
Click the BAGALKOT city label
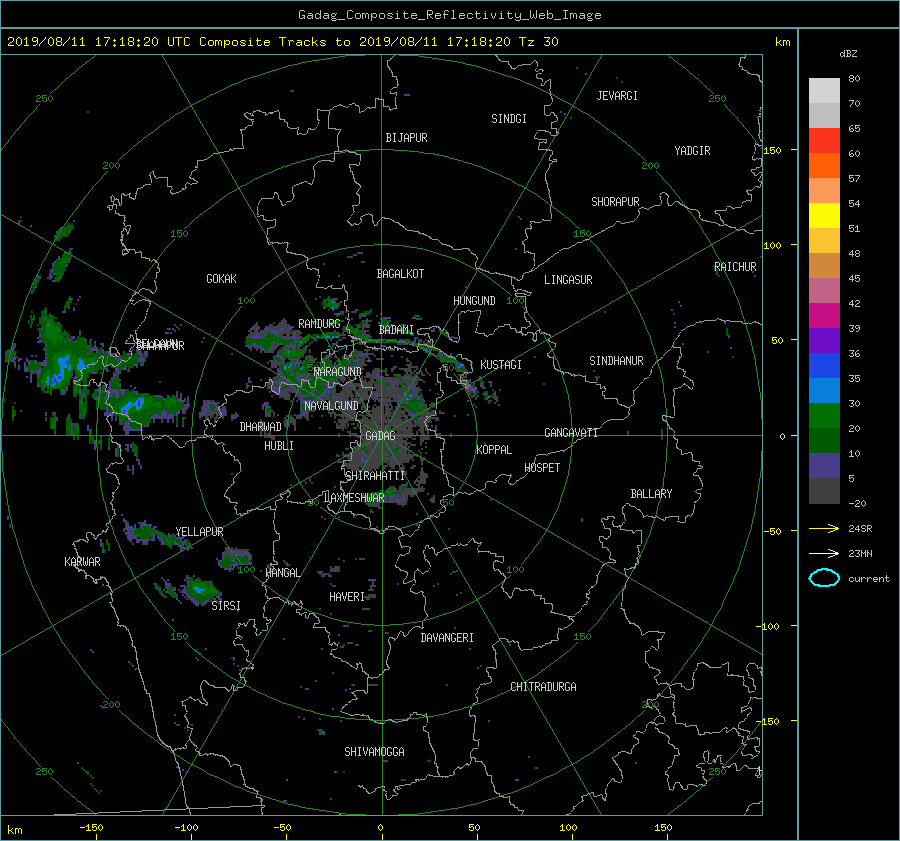[400, 274]
